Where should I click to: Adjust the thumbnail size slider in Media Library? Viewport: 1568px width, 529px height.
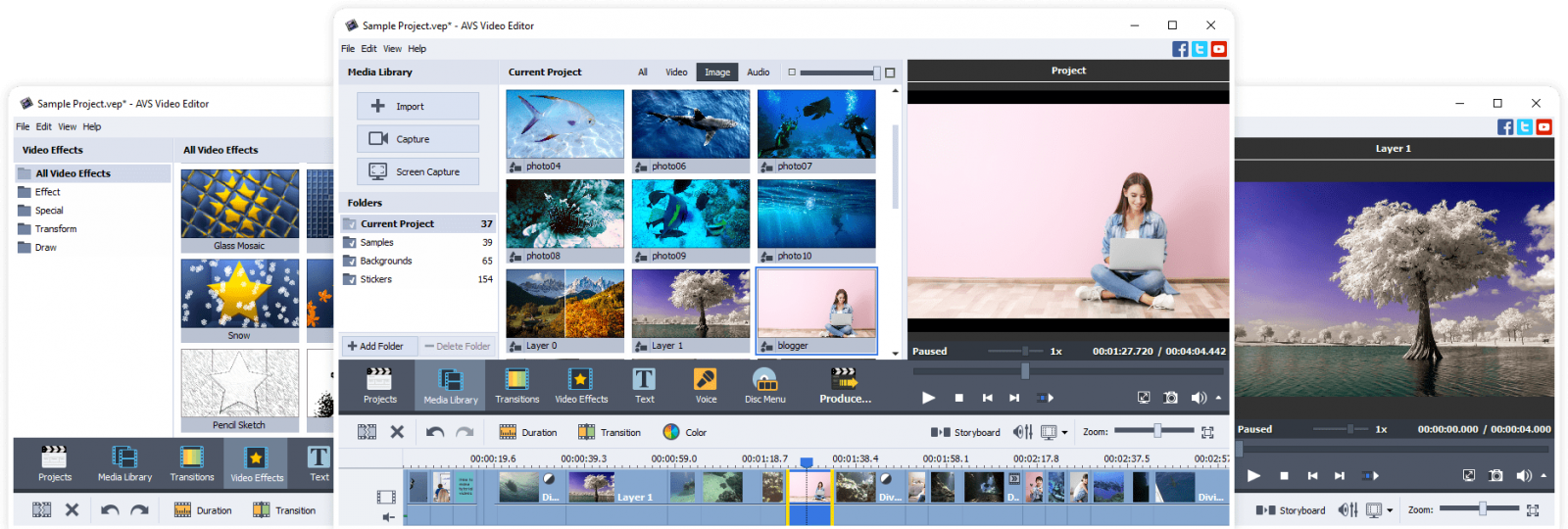click(x=876, y=72)
